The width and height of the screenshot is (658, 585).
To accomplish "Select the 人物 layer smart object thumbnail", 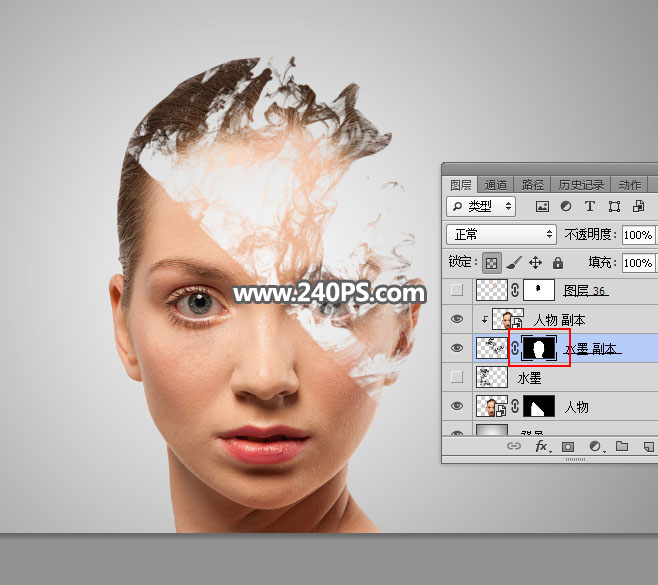I will [x=492, y=406].
